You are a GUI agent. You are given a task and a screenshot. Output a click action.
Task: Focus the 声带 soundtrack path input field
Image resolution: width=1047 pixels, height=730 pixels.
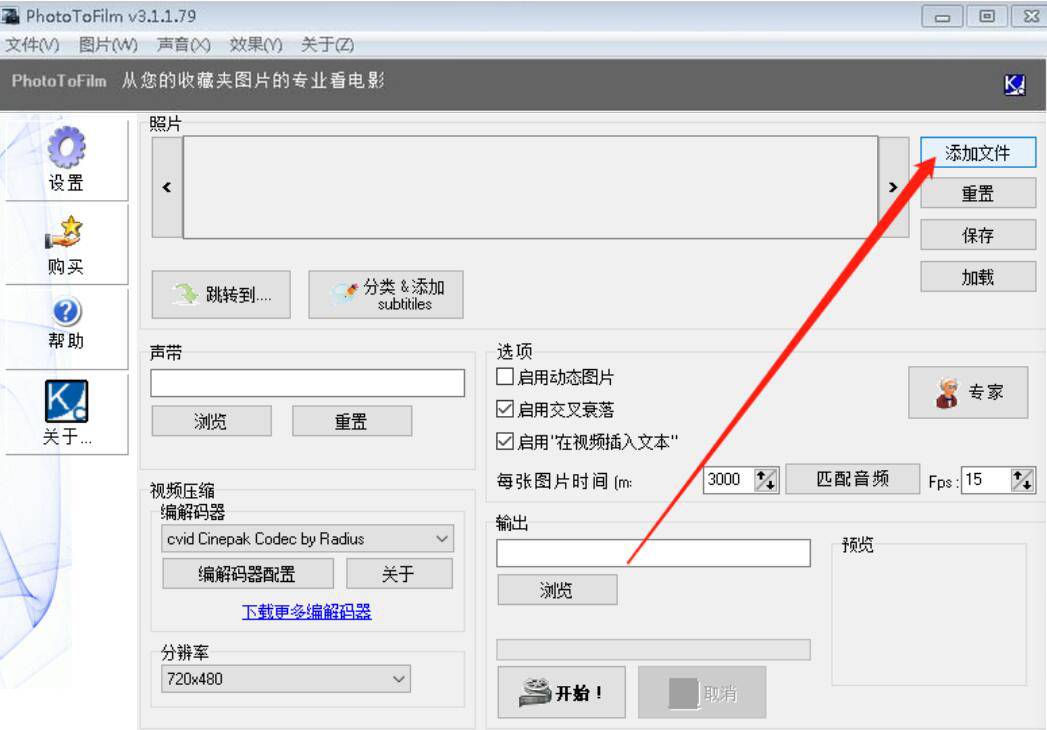tap(307, 383)
